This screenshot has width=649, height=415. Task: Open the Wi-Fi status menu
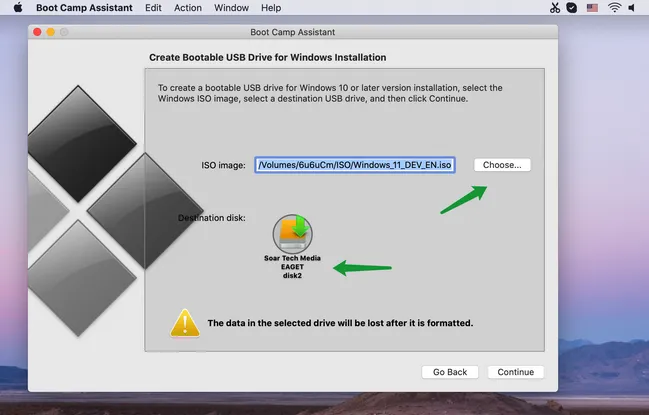614,7
